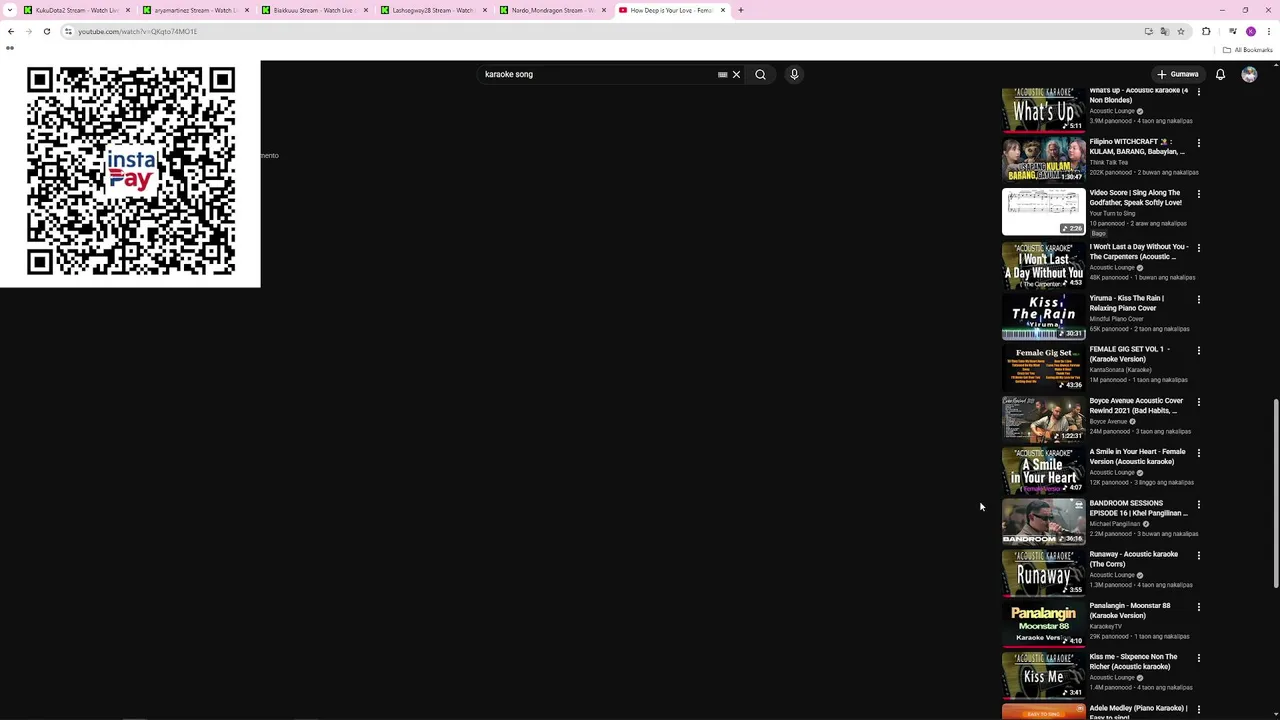Start voice search with microphone icon
This screenshot has width=1280, height=720.
(x=794, y=74)
